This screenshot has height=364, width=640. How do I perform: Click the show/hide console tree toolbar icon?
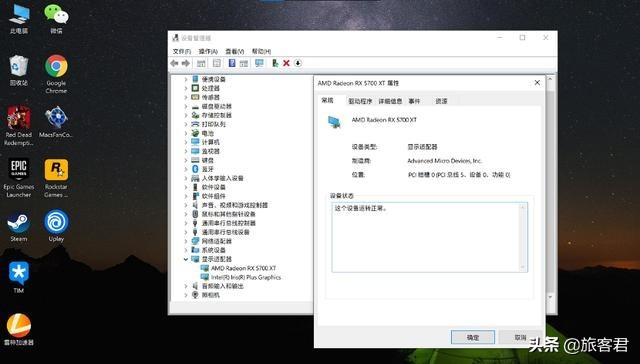point(201,63)
